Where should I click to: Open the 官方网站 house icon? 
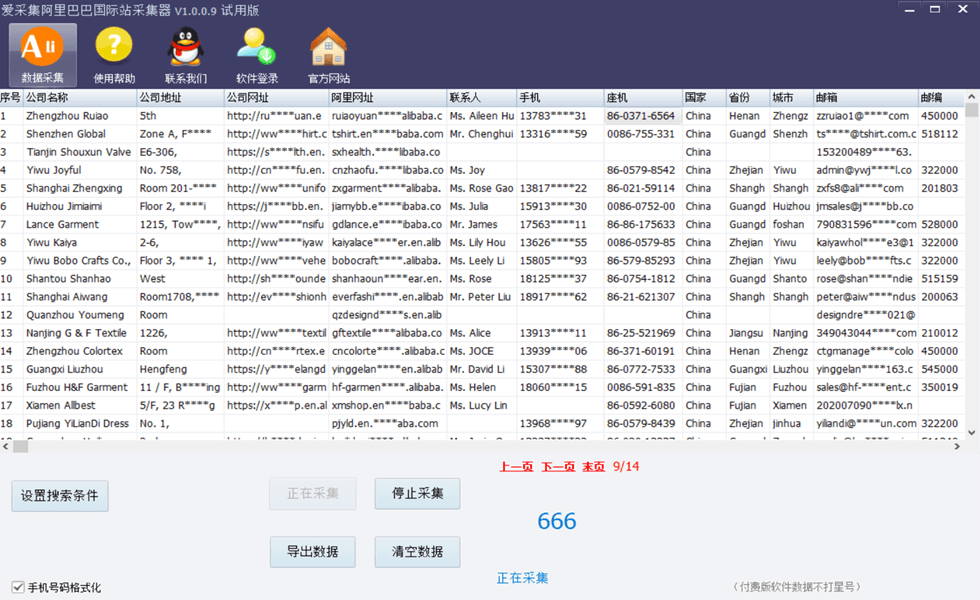click(329, 55)
